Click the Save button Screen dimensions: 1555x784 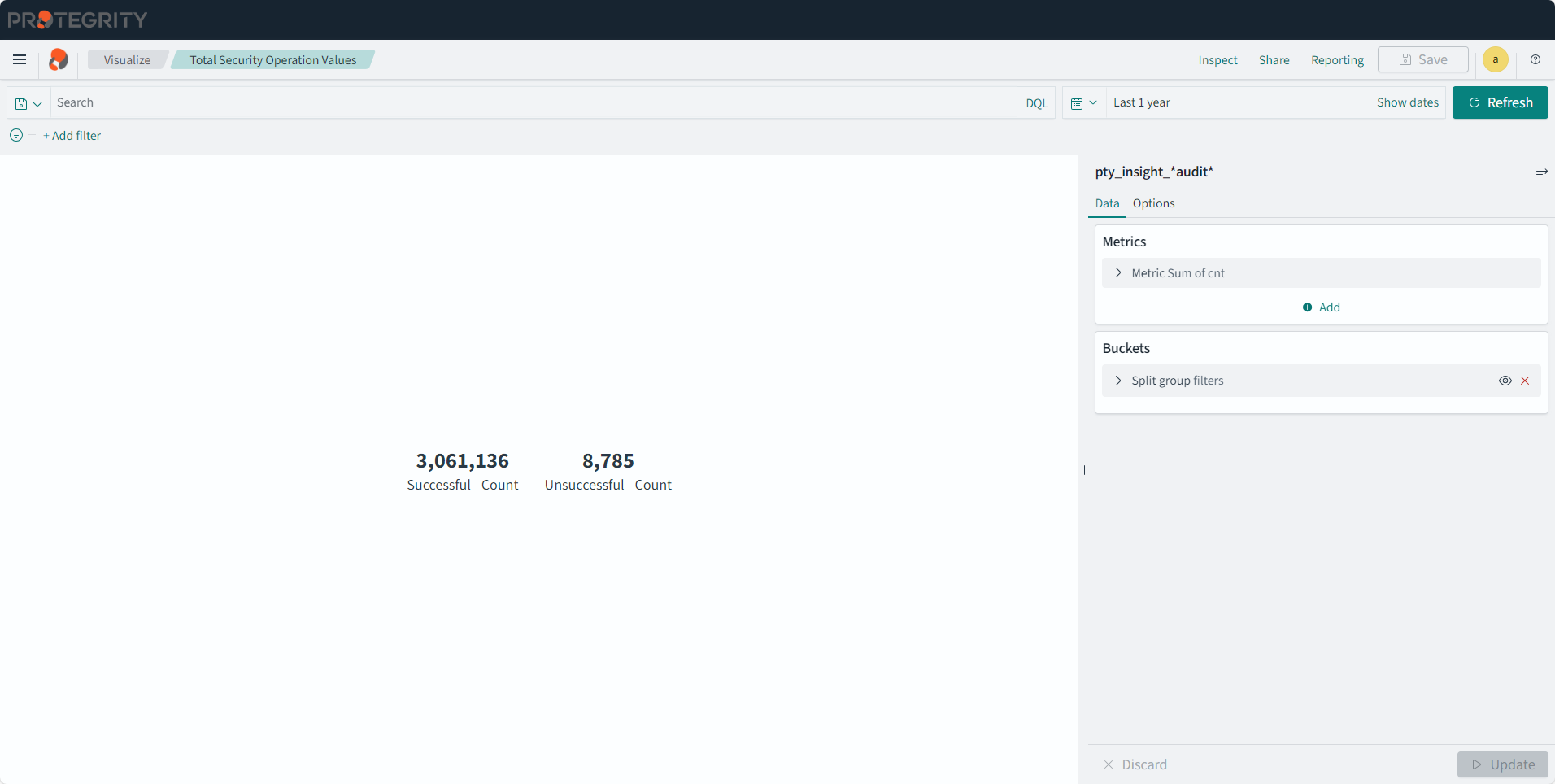pyautogui.click(x=1422, y=59)
